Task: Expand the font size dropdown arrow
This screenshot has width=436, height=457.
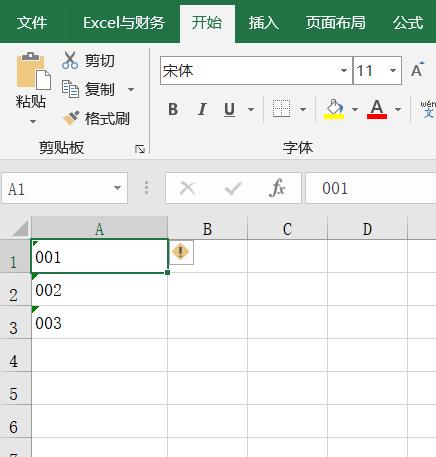Action: click(x=393, y=71)
